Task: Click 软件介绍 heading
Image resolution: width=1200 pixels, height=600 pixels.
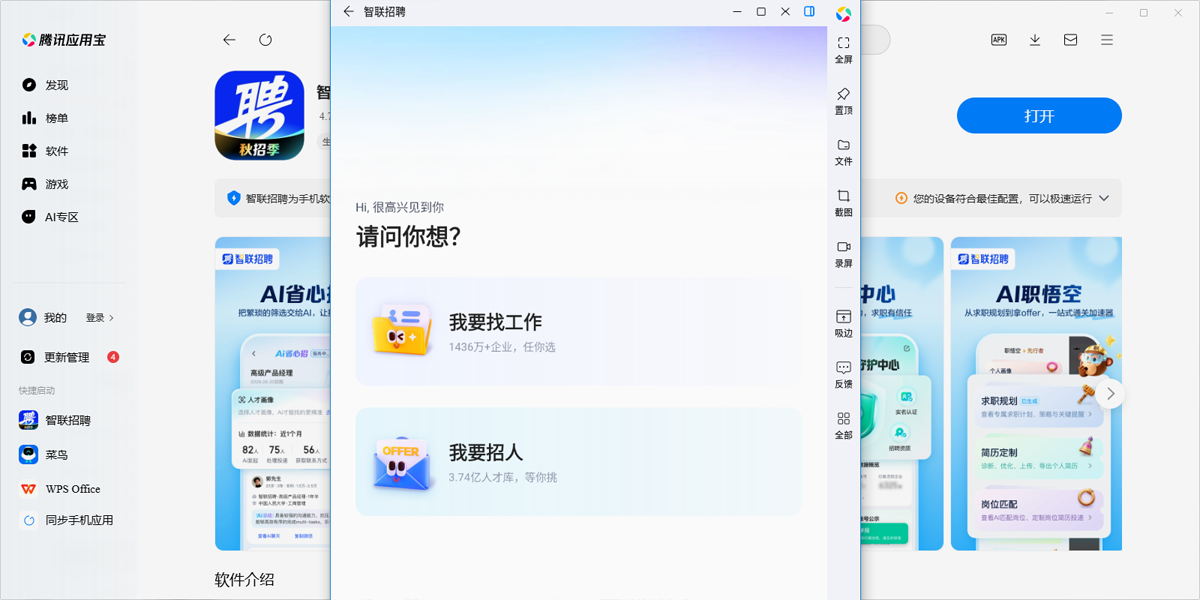Action: pos(244,580)
